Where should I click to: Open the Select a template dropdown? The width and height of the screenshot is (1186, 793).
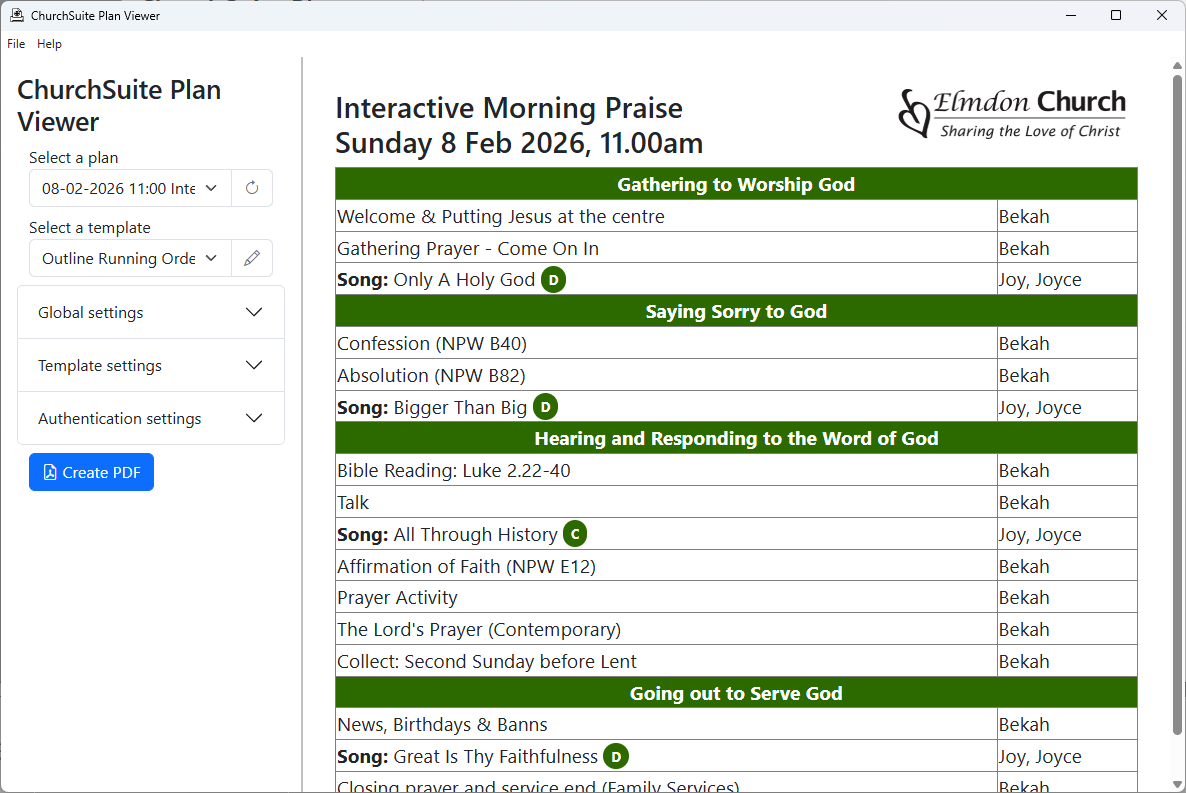pos(130,258)
